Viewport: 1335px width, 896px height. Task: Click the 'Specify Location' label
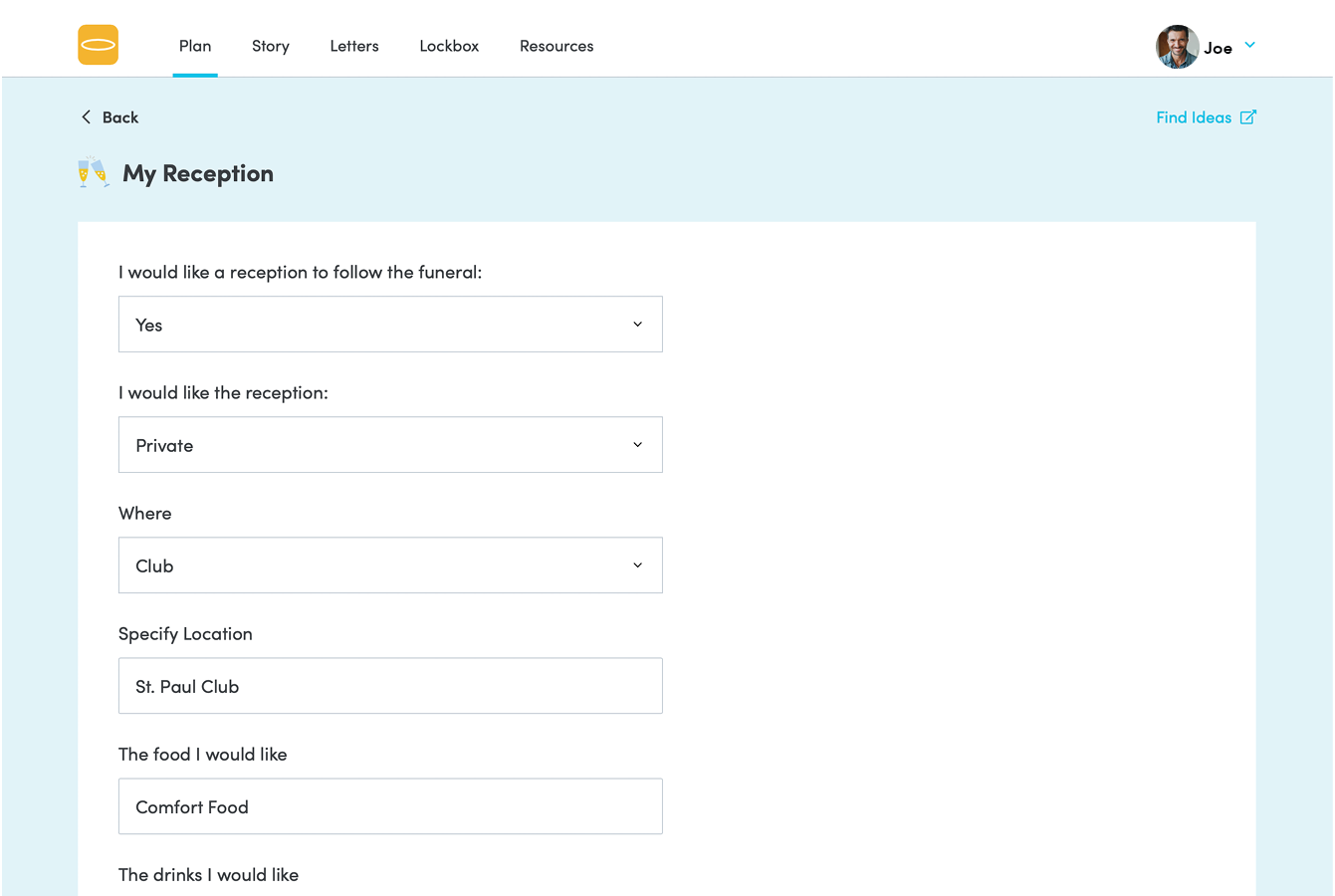(185, 633)
